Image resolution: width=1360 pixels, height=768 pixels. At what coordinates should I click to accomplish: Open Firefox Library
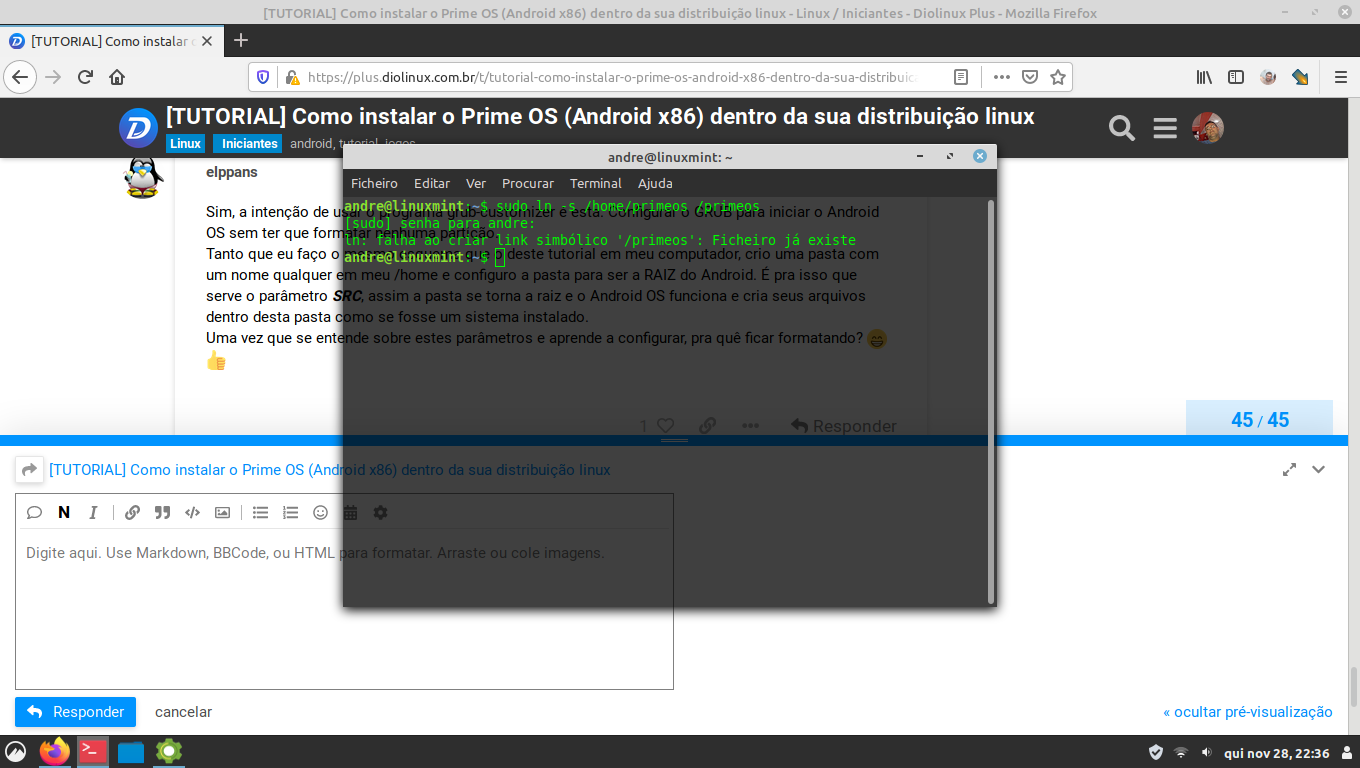[1204, 77]
